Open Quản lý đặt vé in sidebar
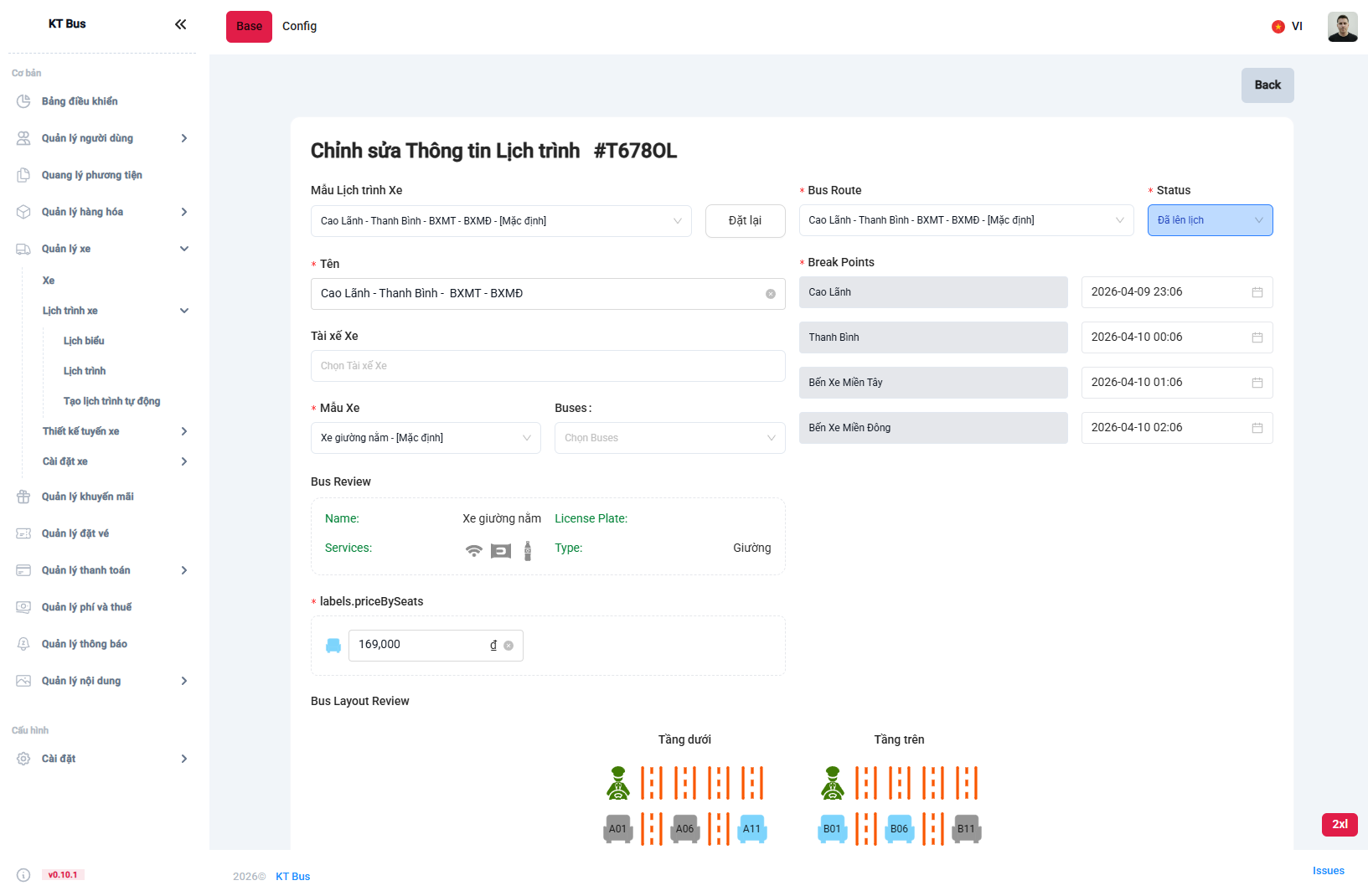1368x896 pixels. tap(75, 533)
